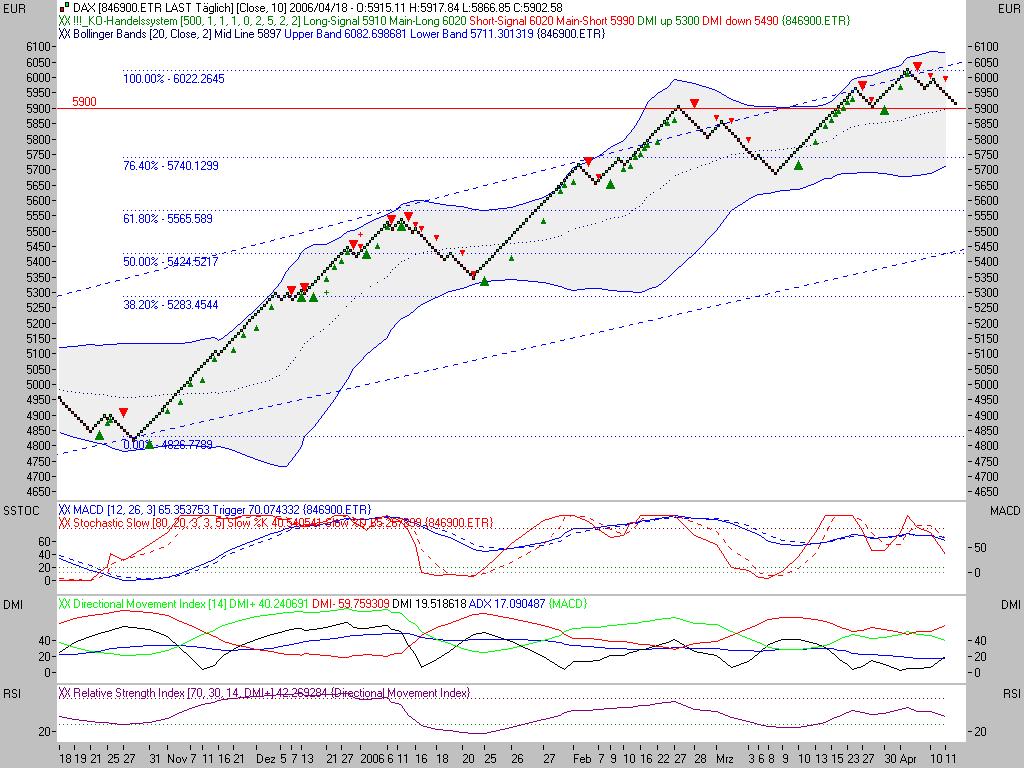Click the small chart icon before DAX title

(64, 7)
